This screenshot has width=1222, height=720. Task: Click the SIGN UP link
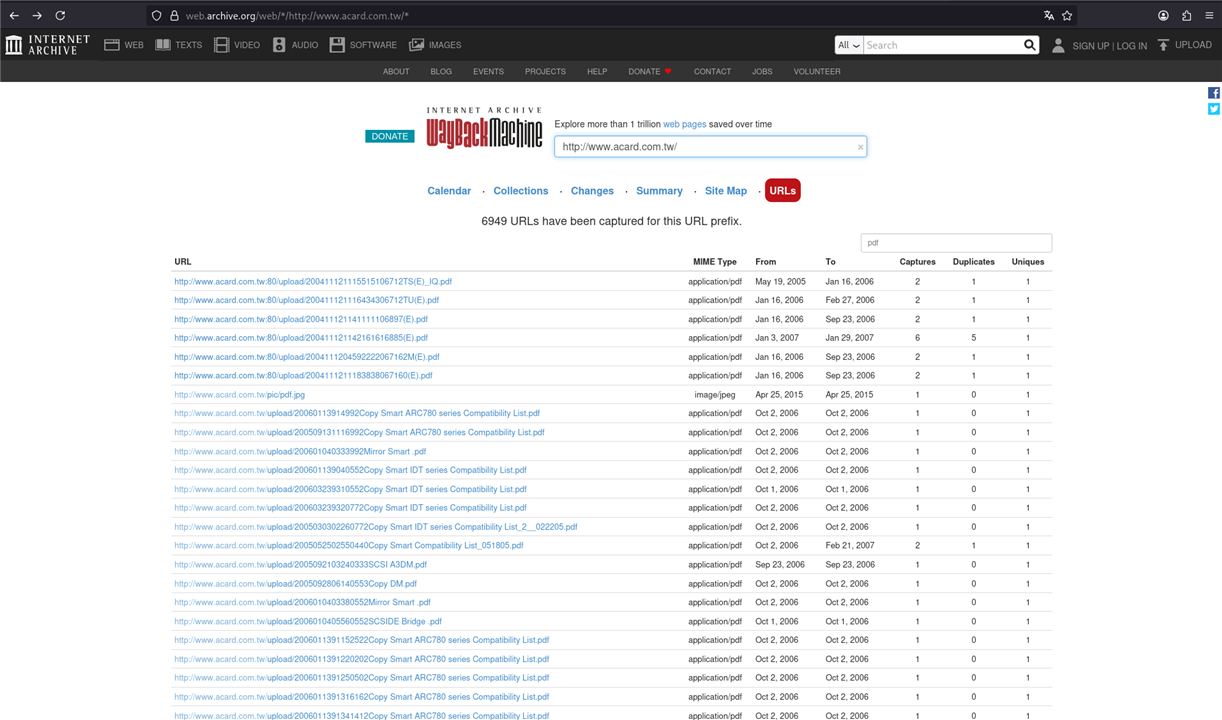pos(1091,46)
